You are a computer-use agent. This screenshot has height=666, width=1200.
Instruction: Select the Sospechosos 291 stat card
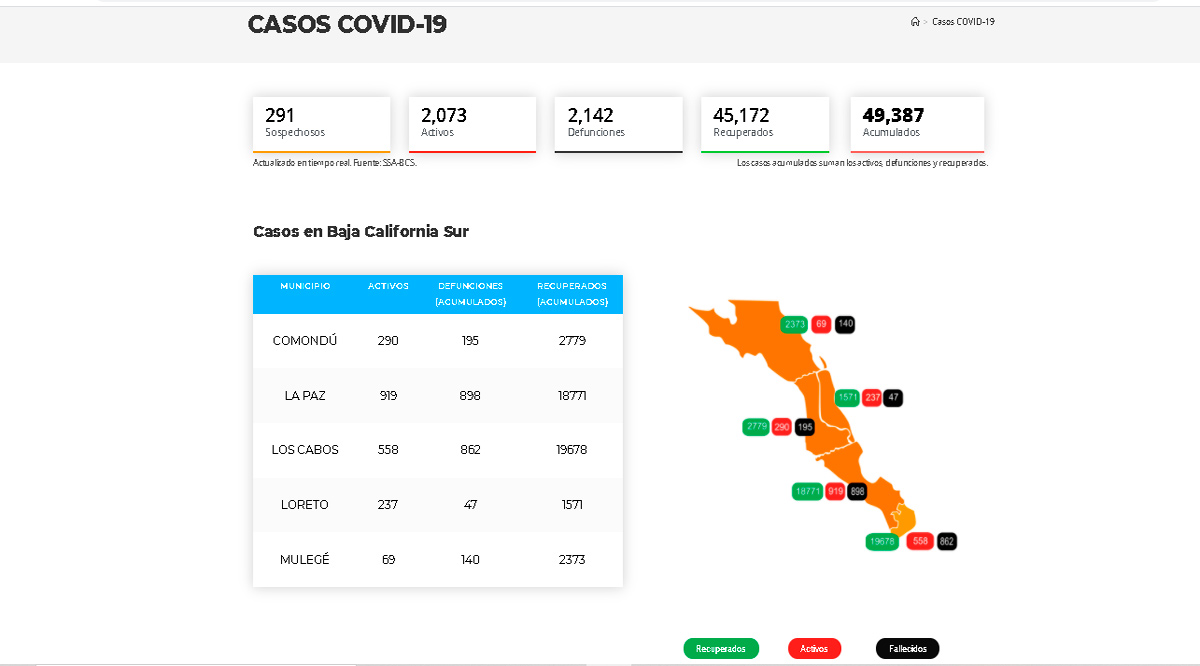coord(321,123)
